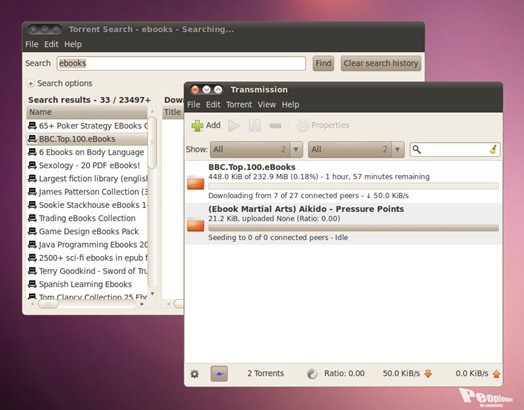Open second All filter dropdown in Transmission
524x410 pixels.
pyautogui.click(x=356, y=149)
